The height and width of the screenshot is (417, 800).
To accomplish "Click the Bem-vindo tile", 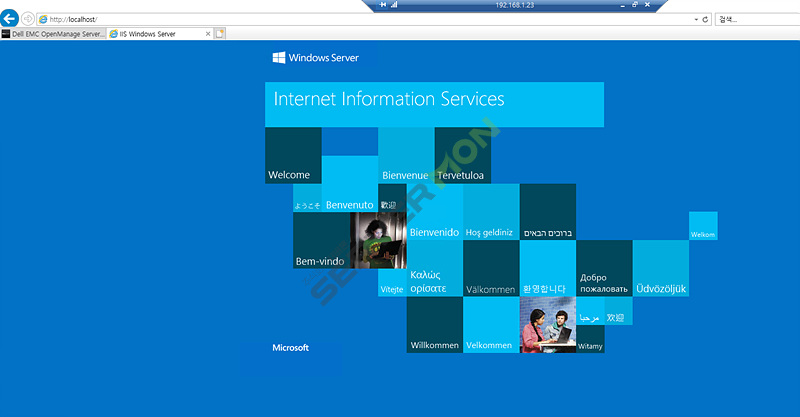I will click(x=321, y=240).
